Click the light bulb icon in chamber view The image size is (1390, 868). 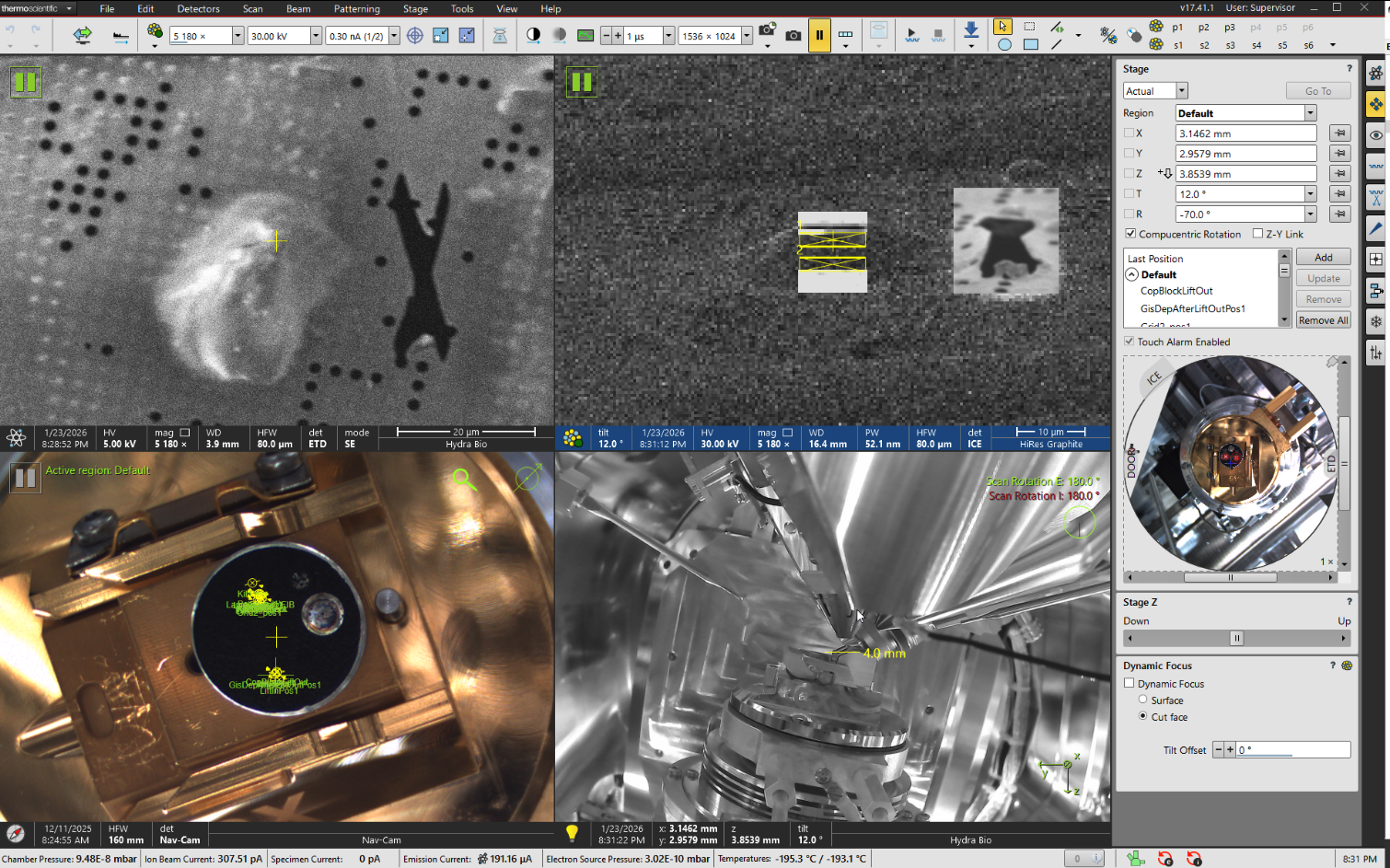coord(572,833)
